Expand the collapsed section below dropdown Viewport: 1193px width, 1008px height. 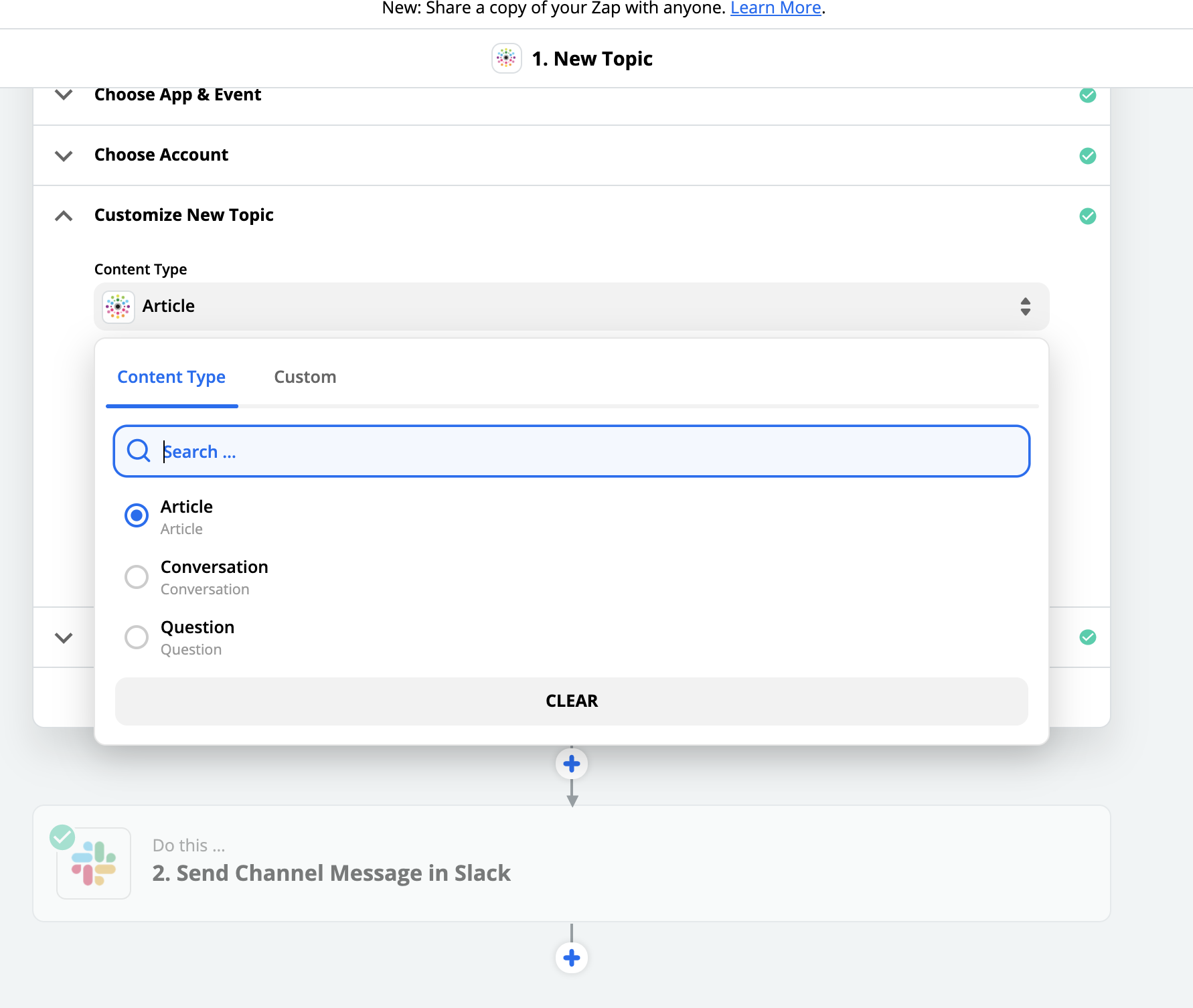(64, 638)
